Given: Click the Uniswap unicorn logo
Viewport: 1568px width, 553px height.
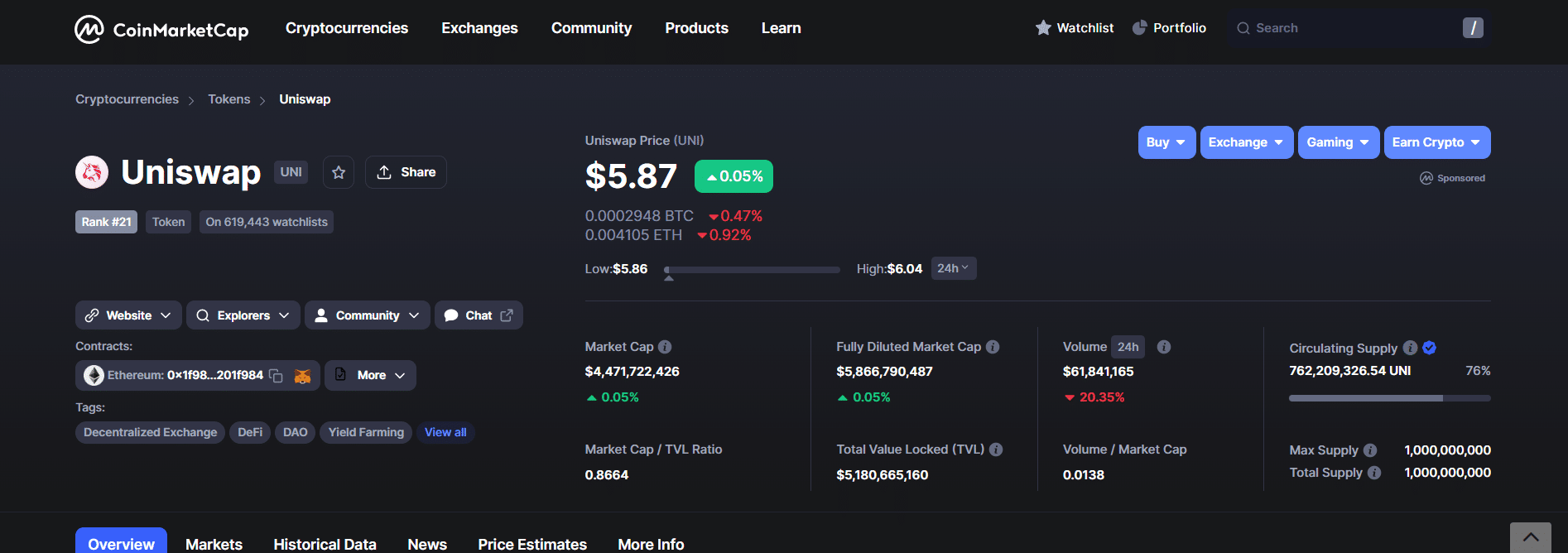Looking at the screenshot, I should point(92,172).
